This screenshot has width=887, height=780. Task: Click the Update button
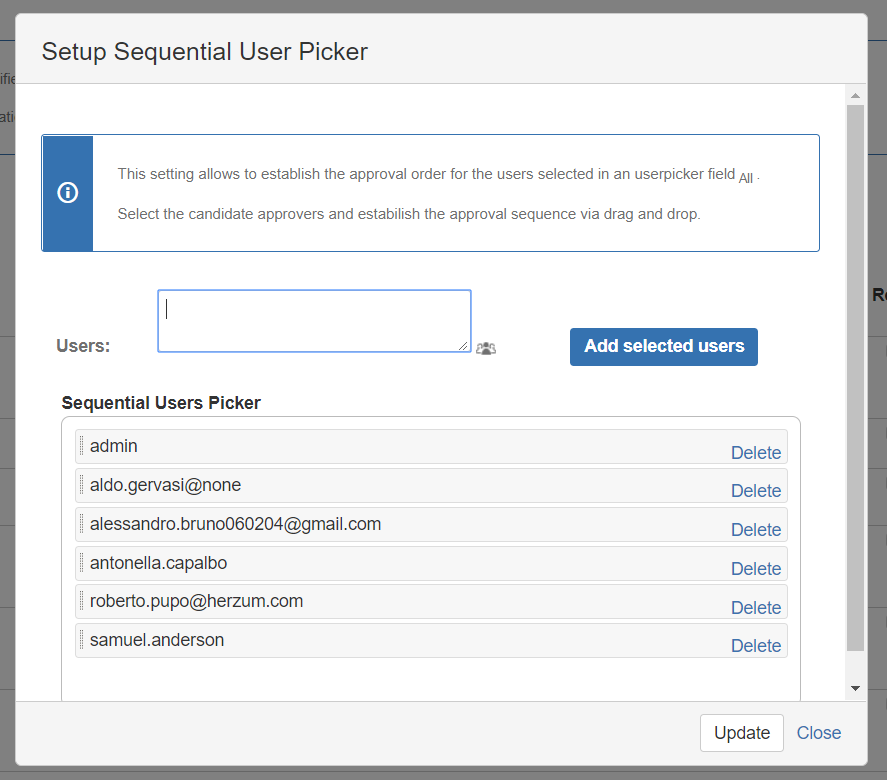click(x=742, y=732)
